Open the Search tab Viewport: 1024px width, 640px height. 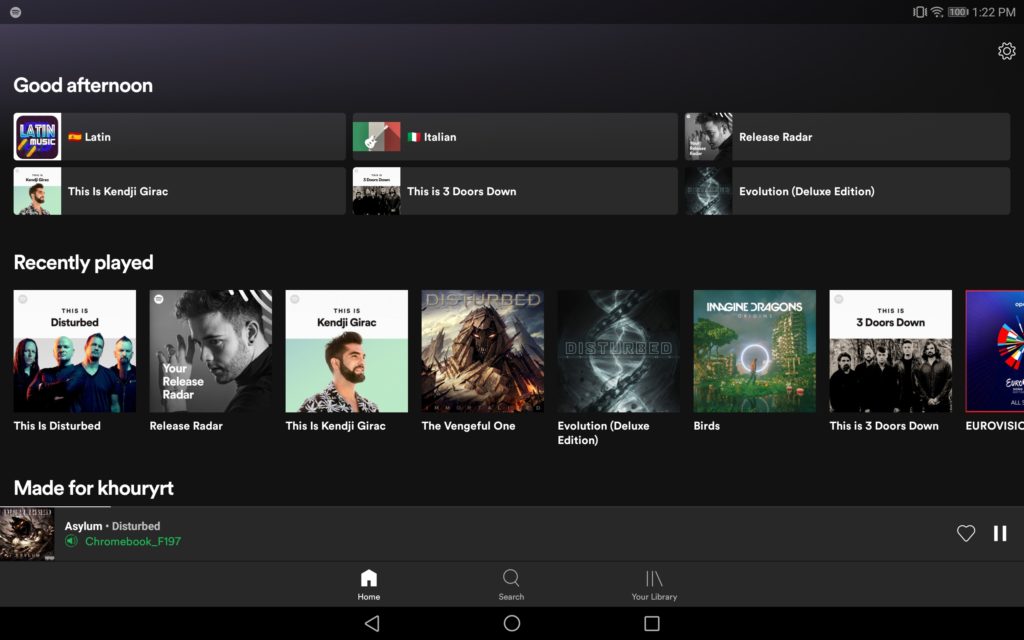(x=511, y=584)
